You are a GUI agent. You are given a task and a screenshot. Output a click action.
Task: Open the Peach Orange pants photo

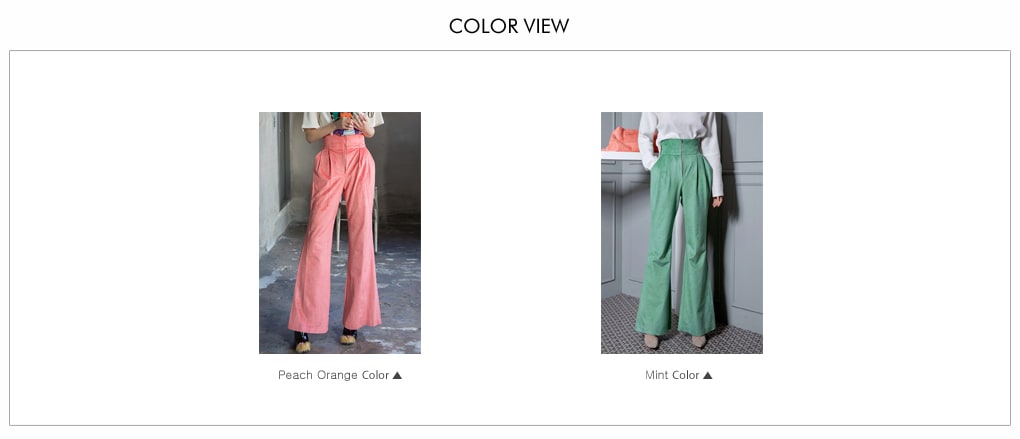pos(340,233)
